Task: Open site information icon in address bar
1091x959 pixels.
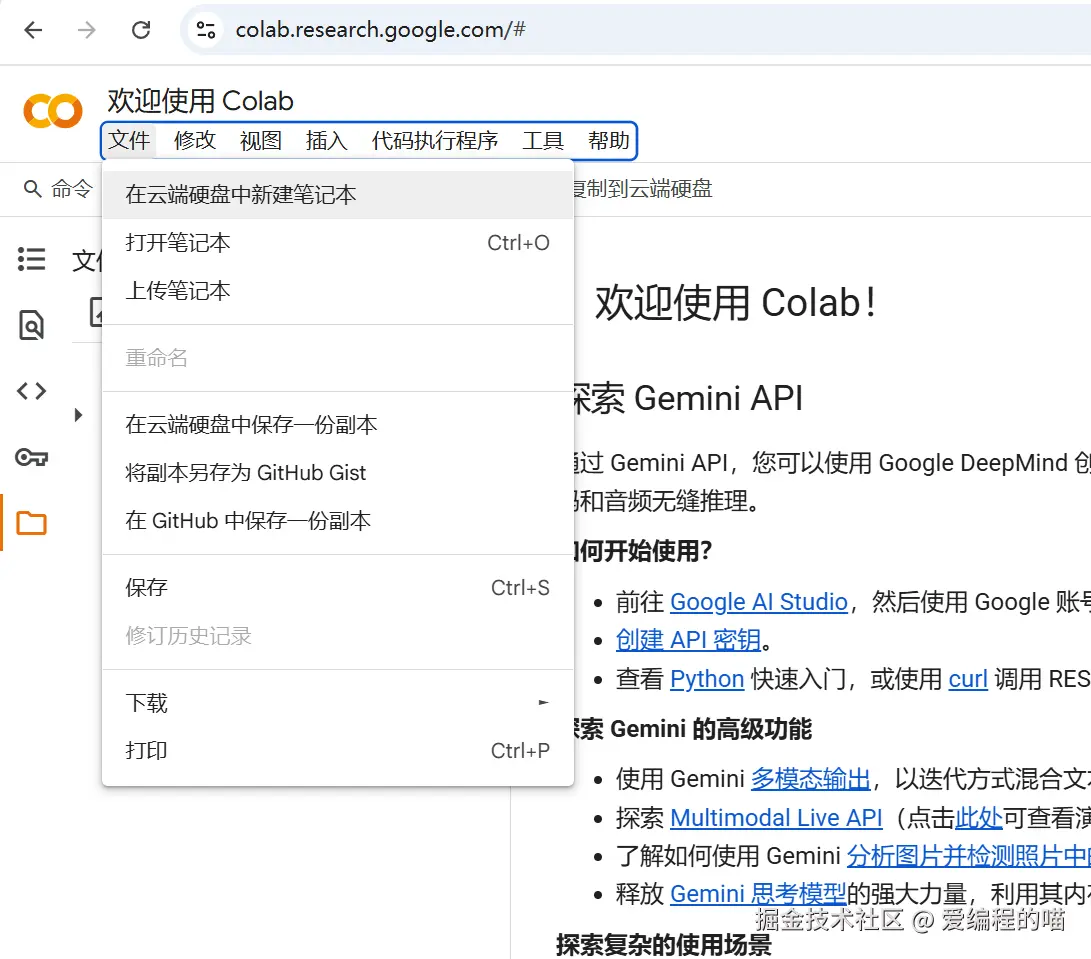Action: [206, 30]
